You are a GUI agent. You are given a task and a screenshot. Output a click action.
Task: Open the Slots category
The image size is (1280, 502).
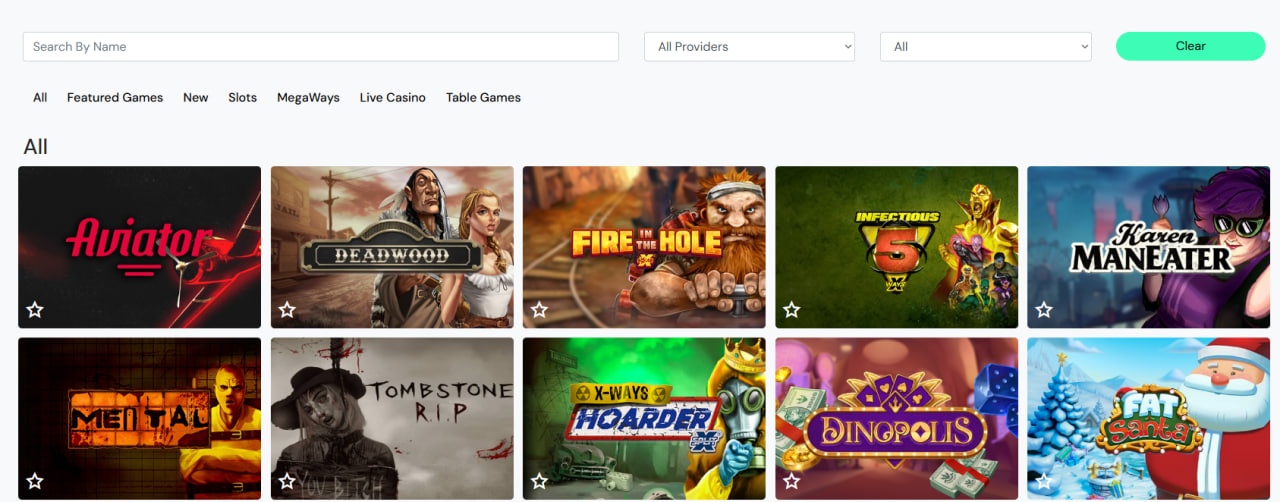pos(242,97)
